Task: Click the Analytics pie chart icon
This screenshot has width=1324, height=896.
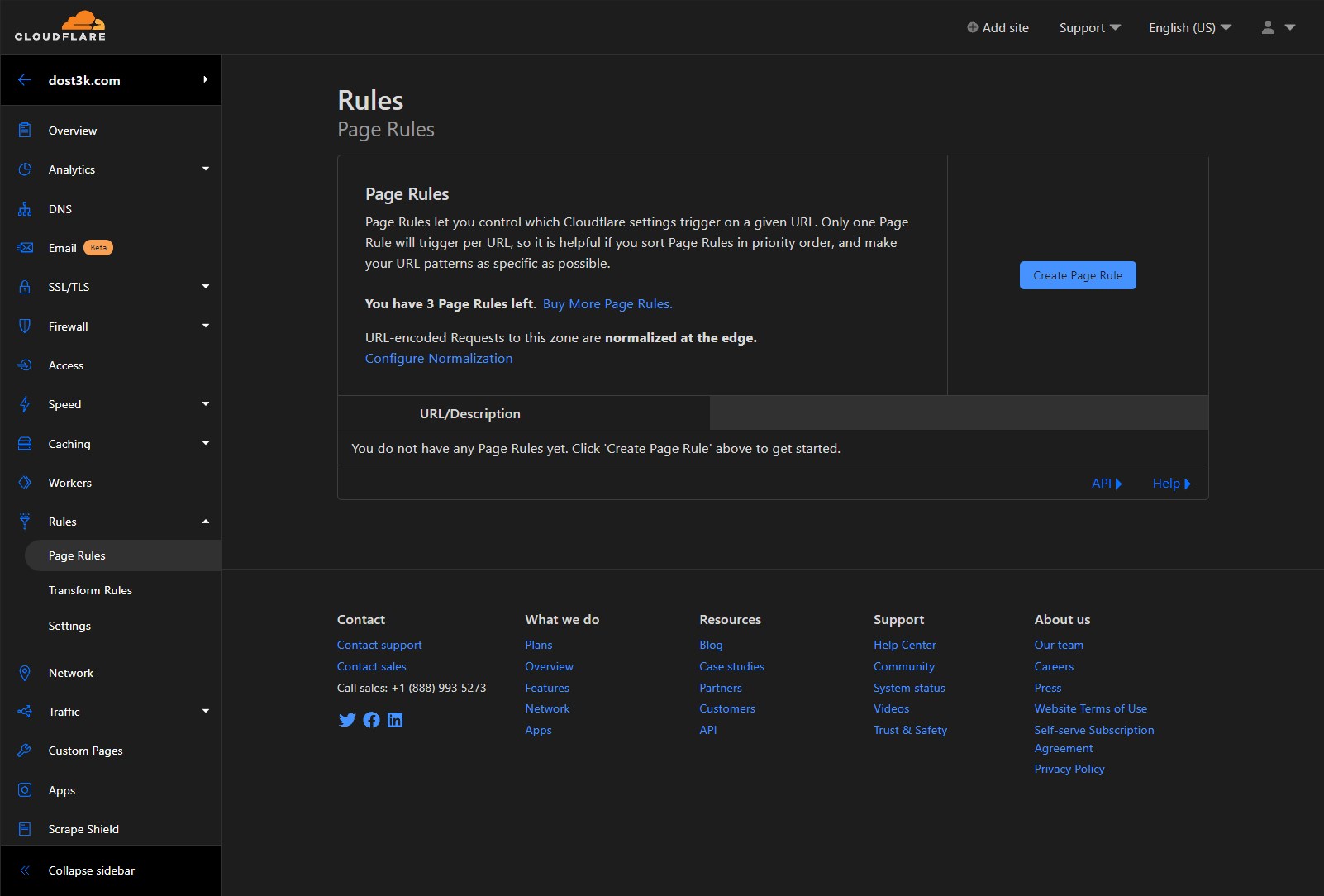Action: pos(25,169)
